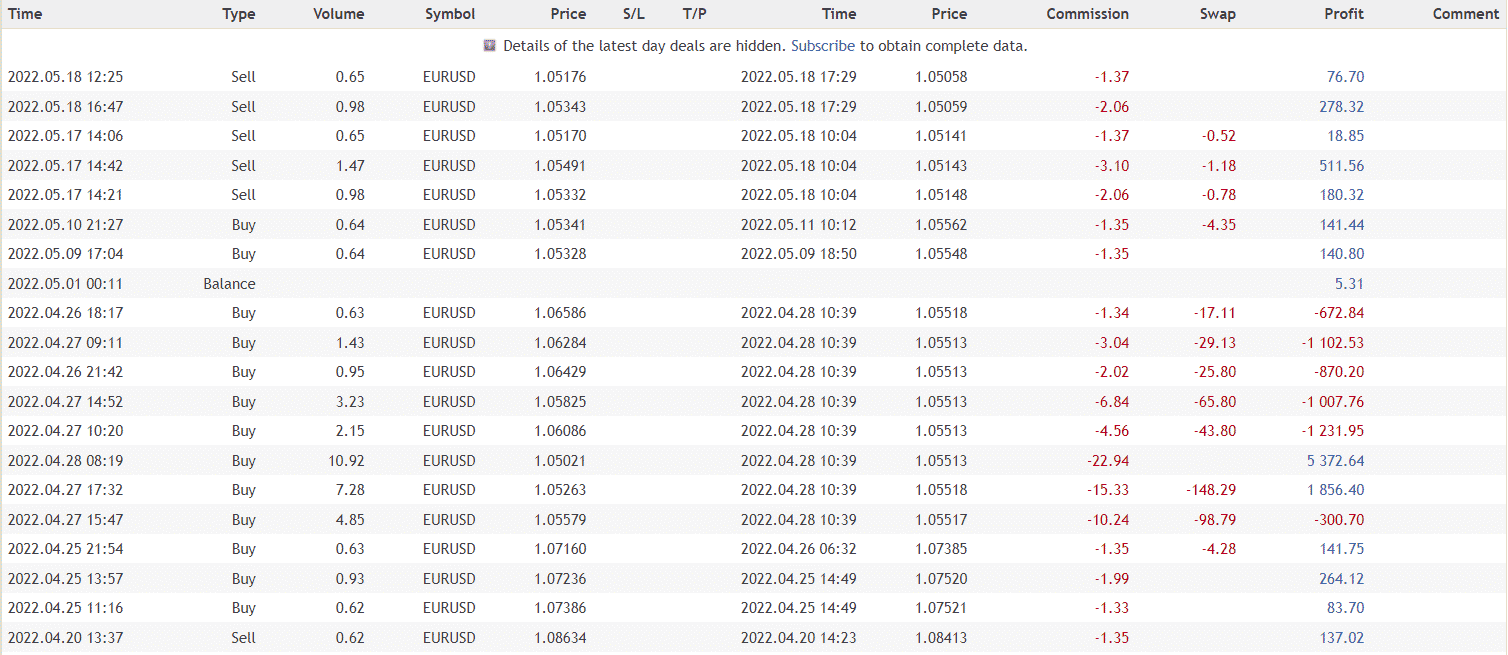
Task: Click close time 2022.04.26 06:32
Action: click(x=799, y=549)
